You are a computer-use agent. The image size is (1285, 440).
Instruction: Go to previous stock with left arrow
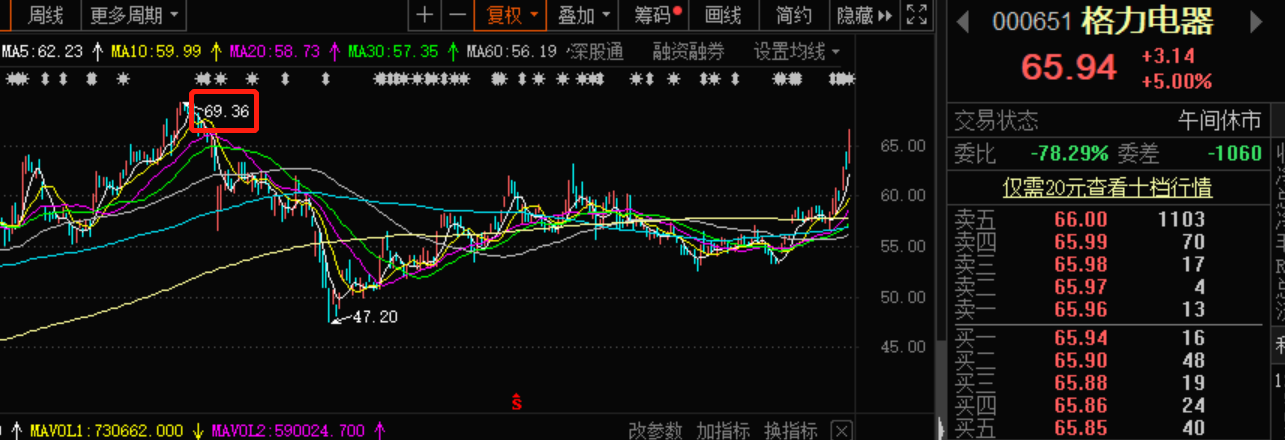coord(963,22)
